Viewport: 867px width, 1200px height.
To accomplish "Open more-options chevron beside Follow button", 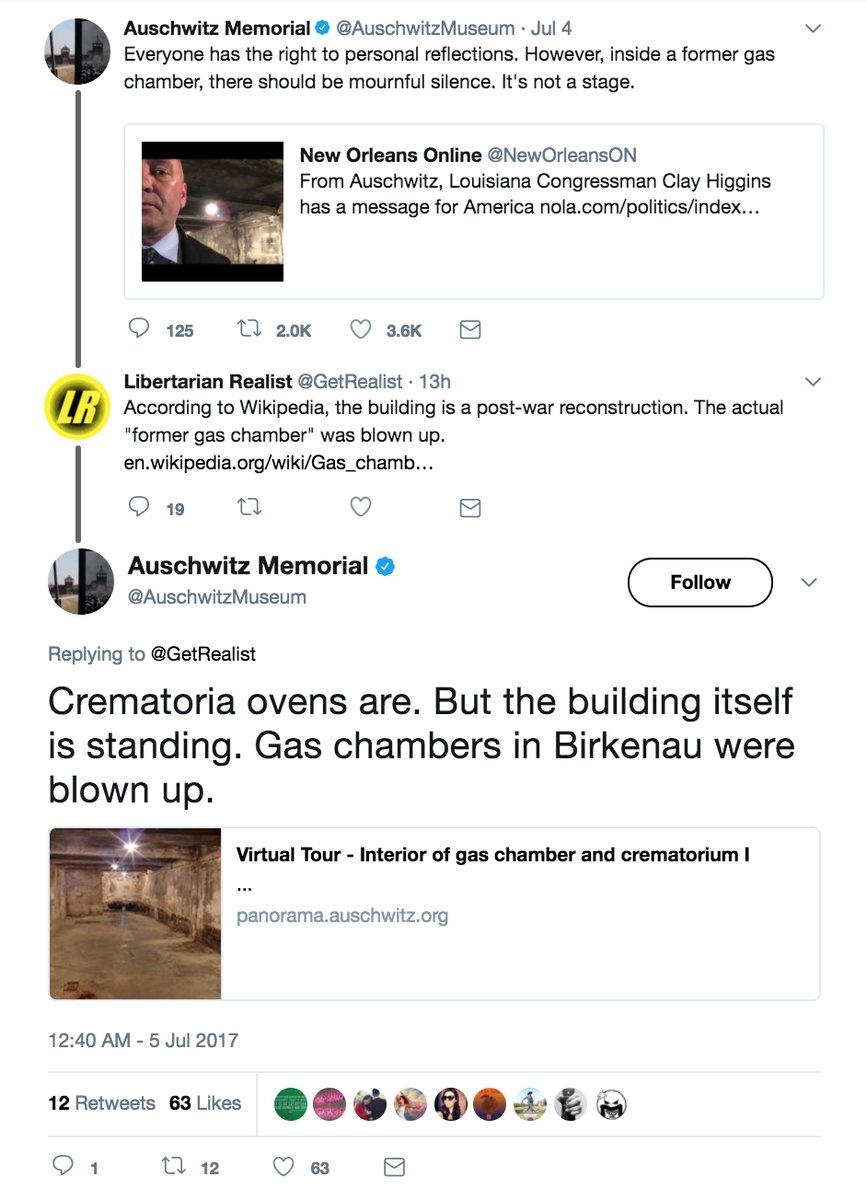I will tap(810, 583).
